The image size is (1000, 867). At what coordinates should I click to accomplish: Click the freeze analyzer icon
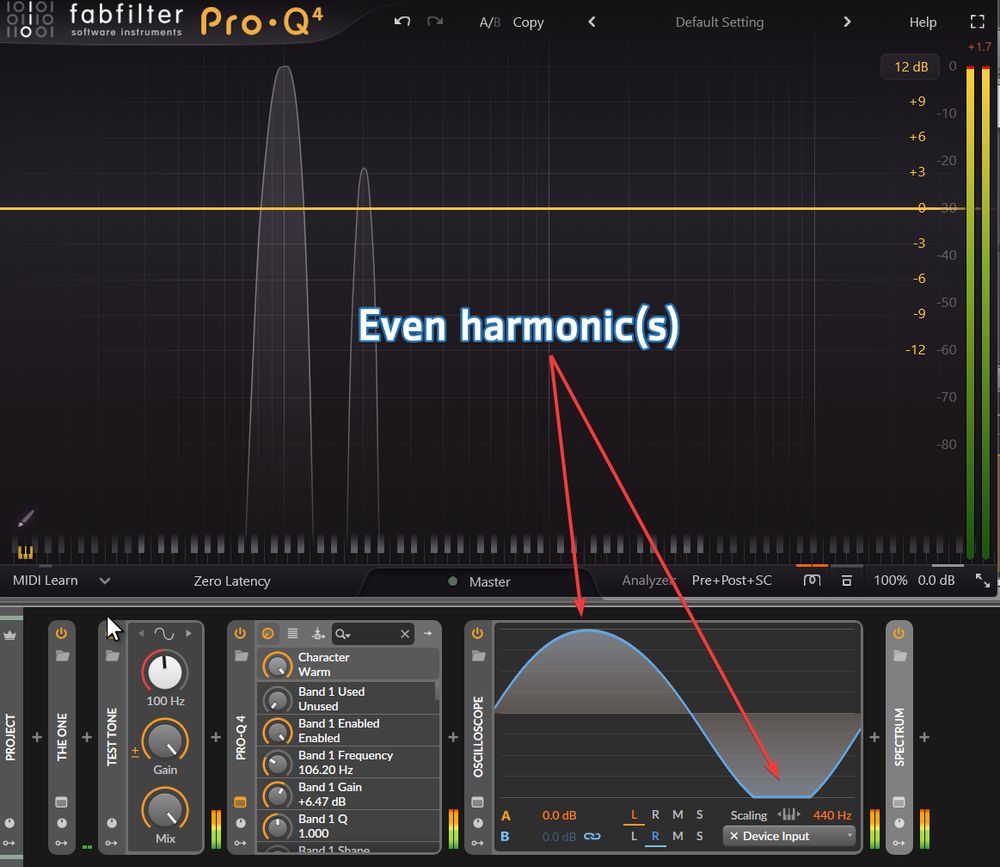[x=846, y=581]
